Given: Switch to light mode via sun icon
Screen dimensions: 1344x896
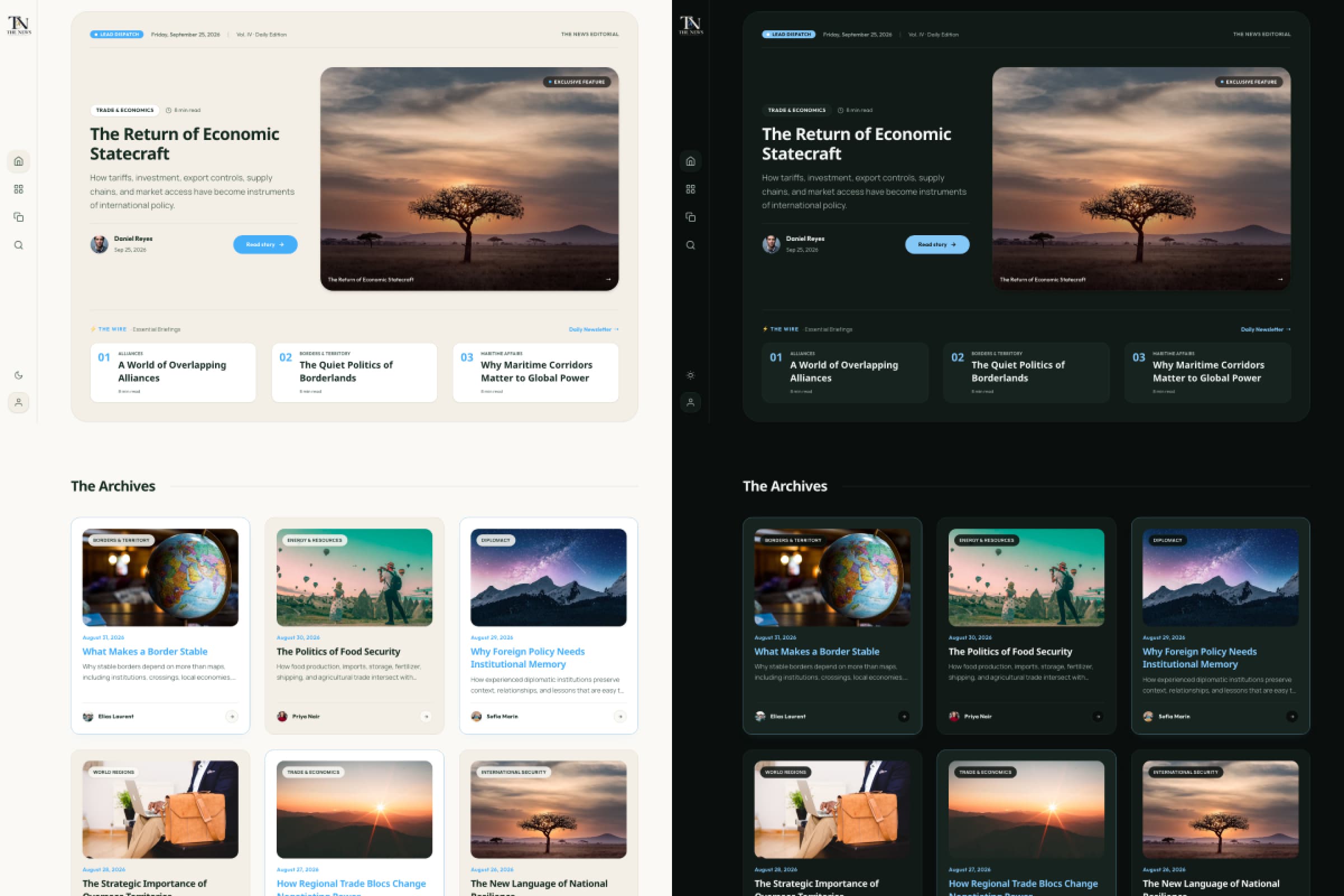Looking at the screenshot, I should (x=690, y=375).
